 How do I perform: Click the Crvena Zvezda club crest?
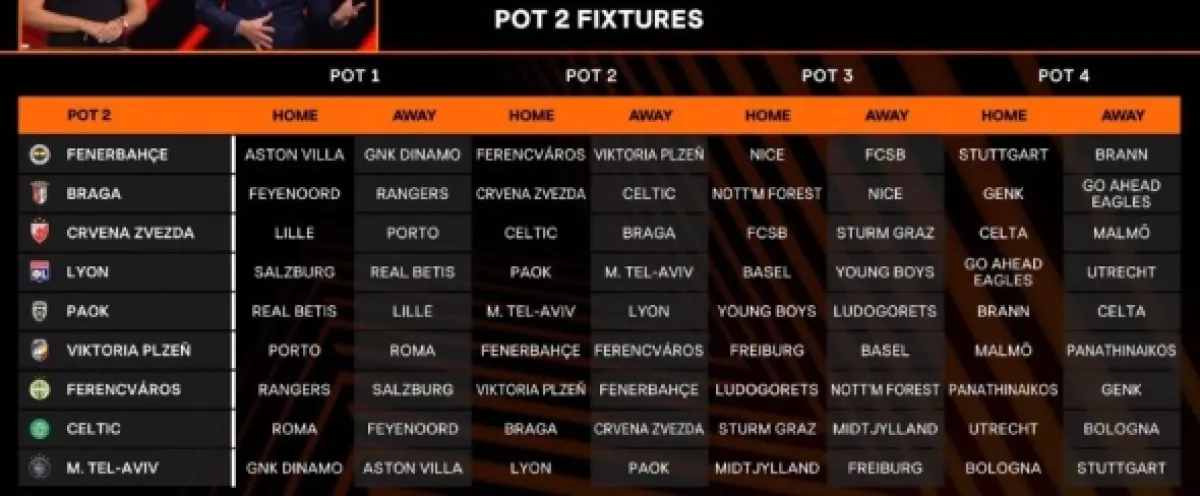click(x=40, y=233)
